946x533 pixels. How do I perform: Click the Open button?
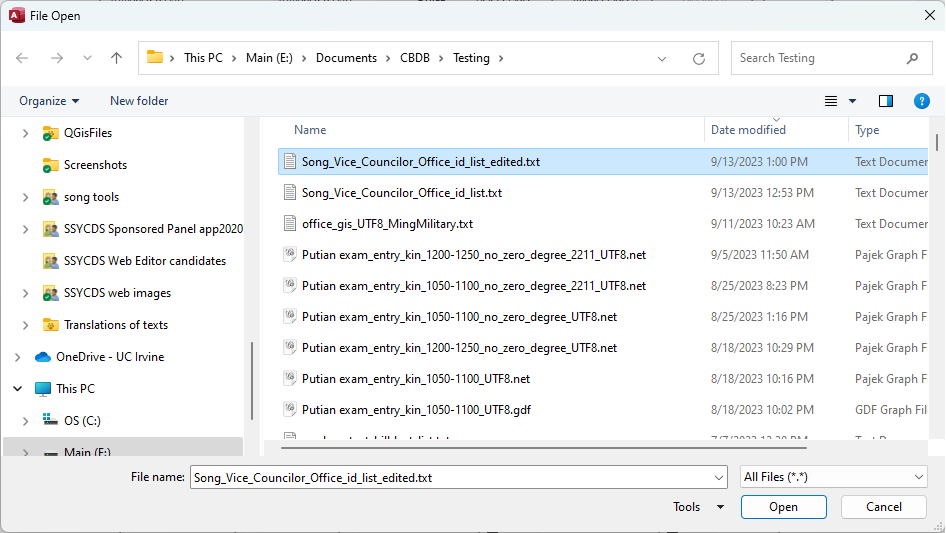(783, 507)
